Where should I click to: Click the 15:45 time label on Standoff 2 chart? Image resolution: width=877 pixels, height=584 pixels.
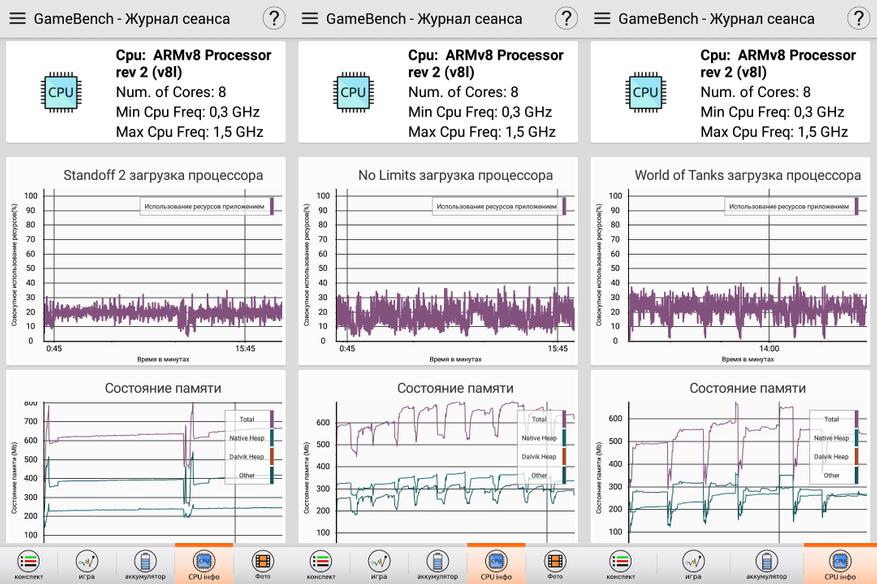tap(245, 348)
